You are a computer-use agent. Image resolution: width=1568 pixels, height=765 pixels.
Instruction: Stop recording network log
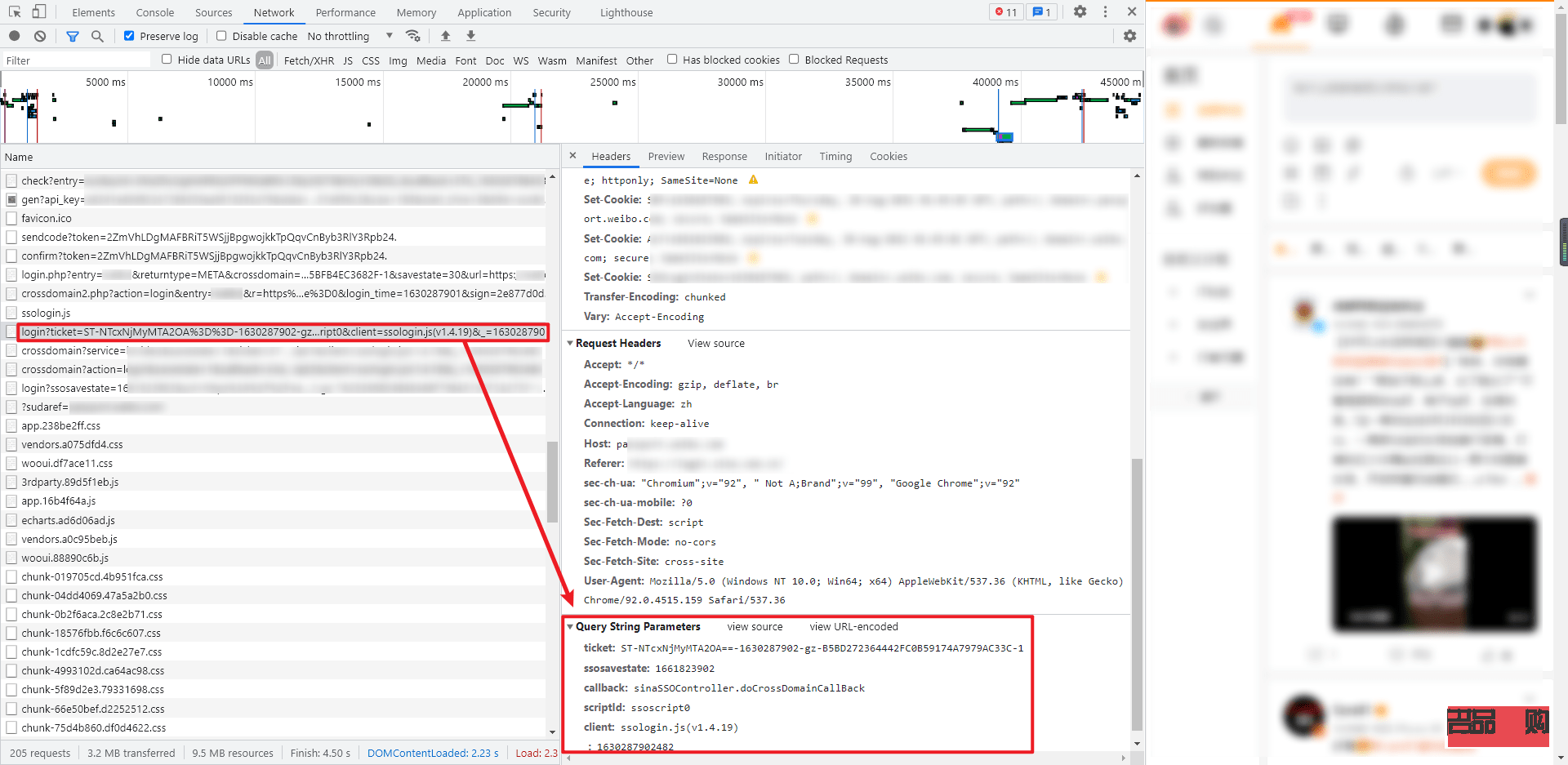15,36
